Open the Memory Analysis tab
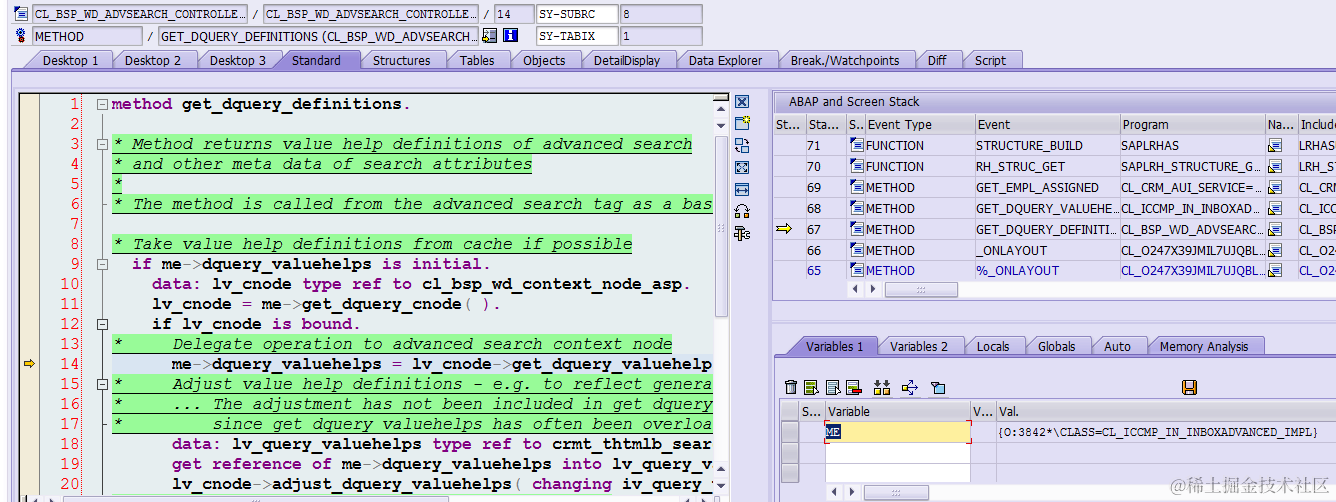 pos(1204,346)
